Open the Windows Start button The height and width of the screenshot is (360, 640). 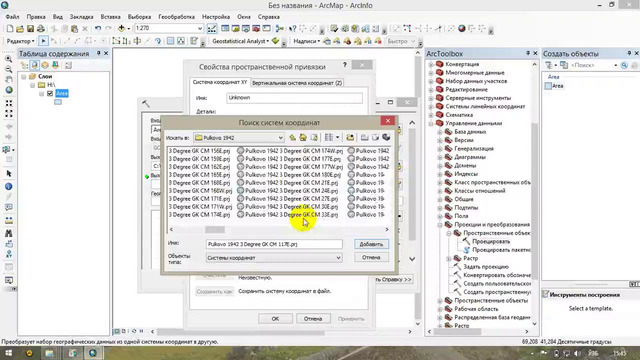pos(8,353)
